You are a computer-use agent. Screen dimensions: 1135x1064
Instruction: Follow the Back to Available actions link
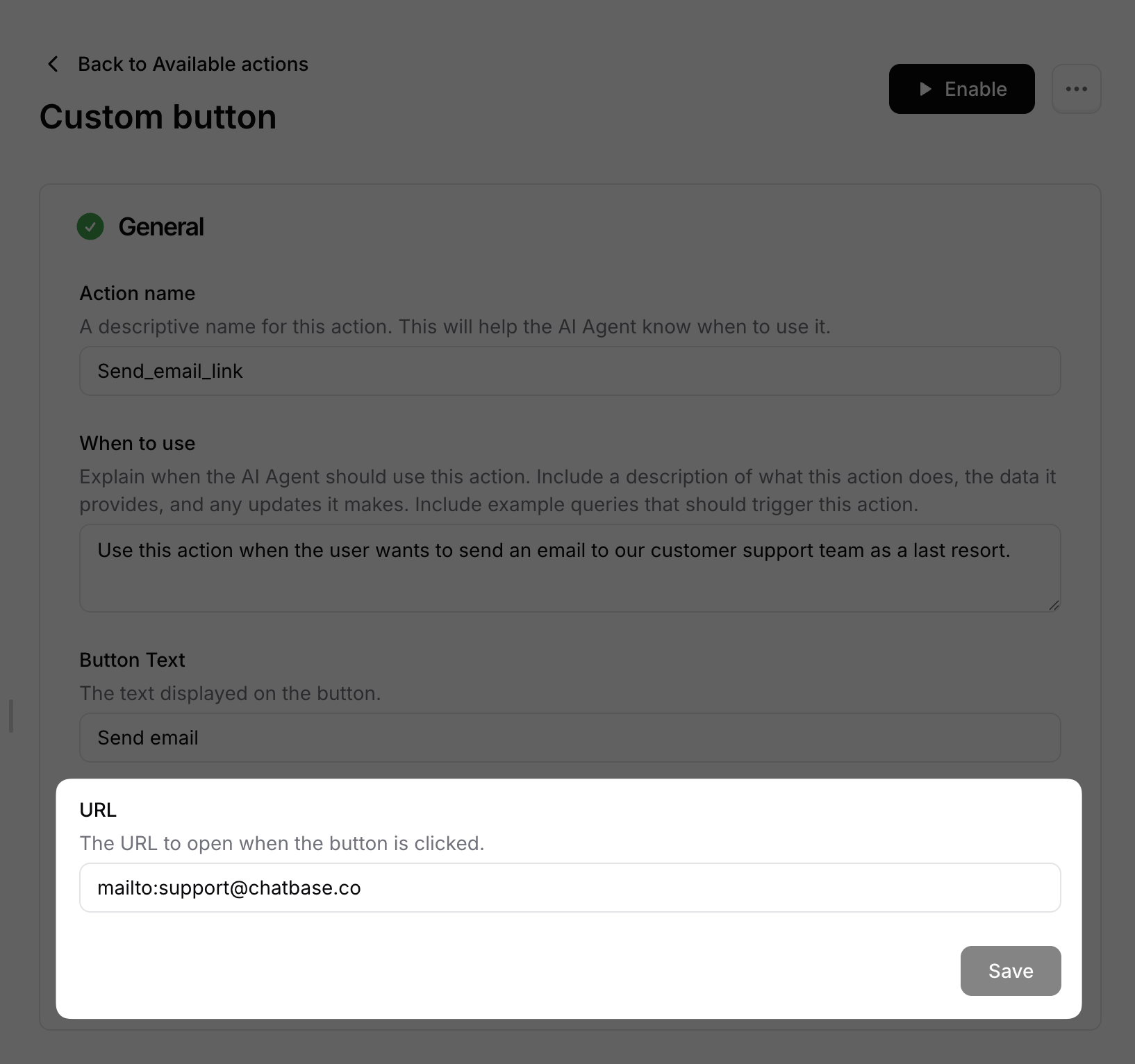(192, 64)
